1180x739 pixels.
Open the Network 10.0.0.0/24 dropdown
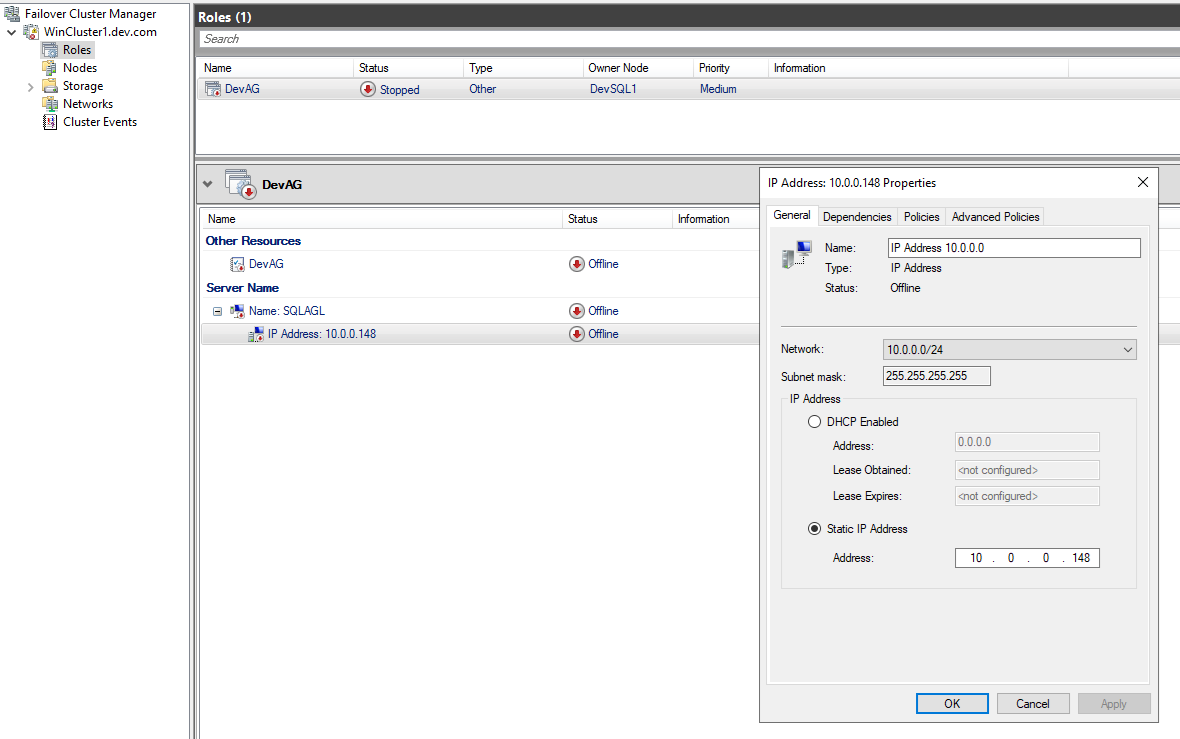click(x=1009, y=350)
